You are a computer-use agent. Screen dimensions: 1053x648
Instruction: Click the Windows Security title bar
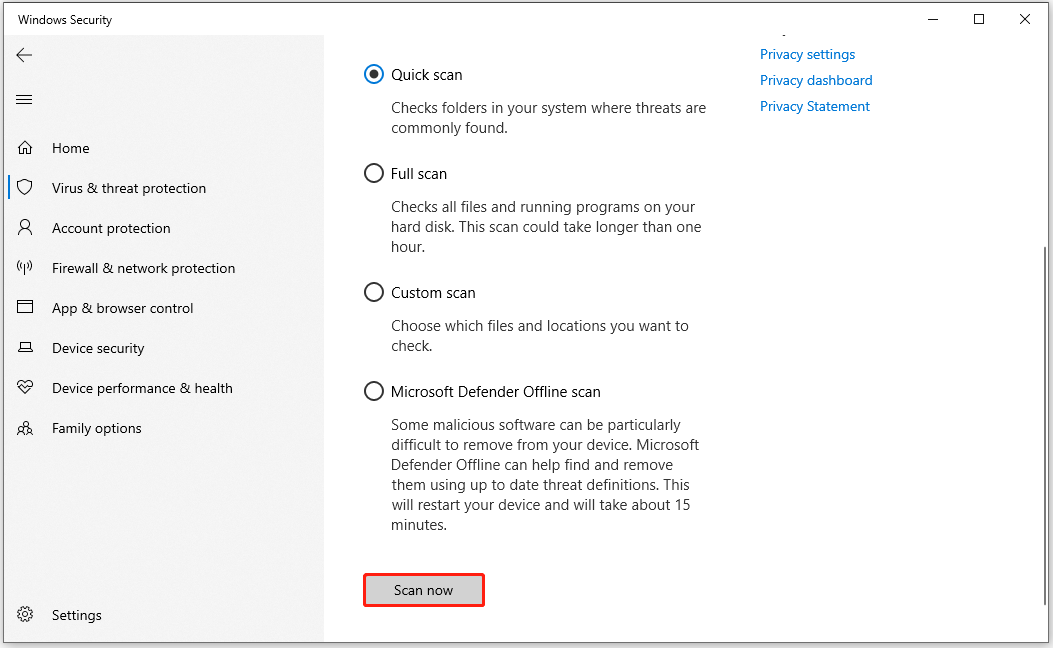point(64,19)
